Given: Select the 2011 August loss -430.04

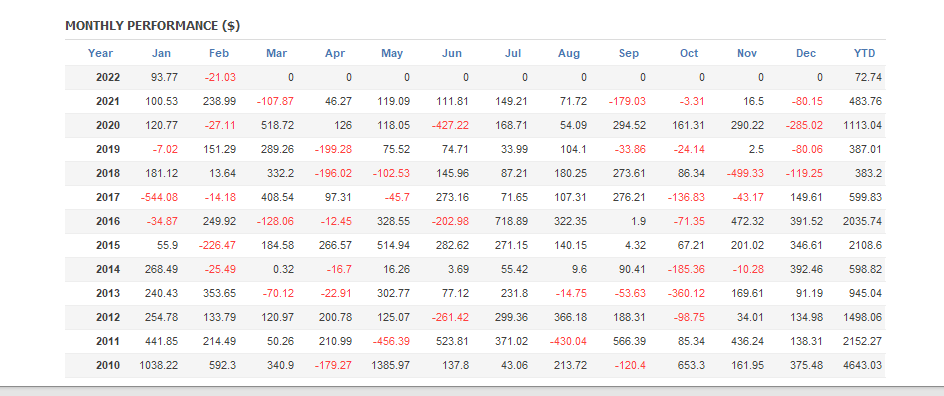Looking at the screenshot, I should [568, 341].
